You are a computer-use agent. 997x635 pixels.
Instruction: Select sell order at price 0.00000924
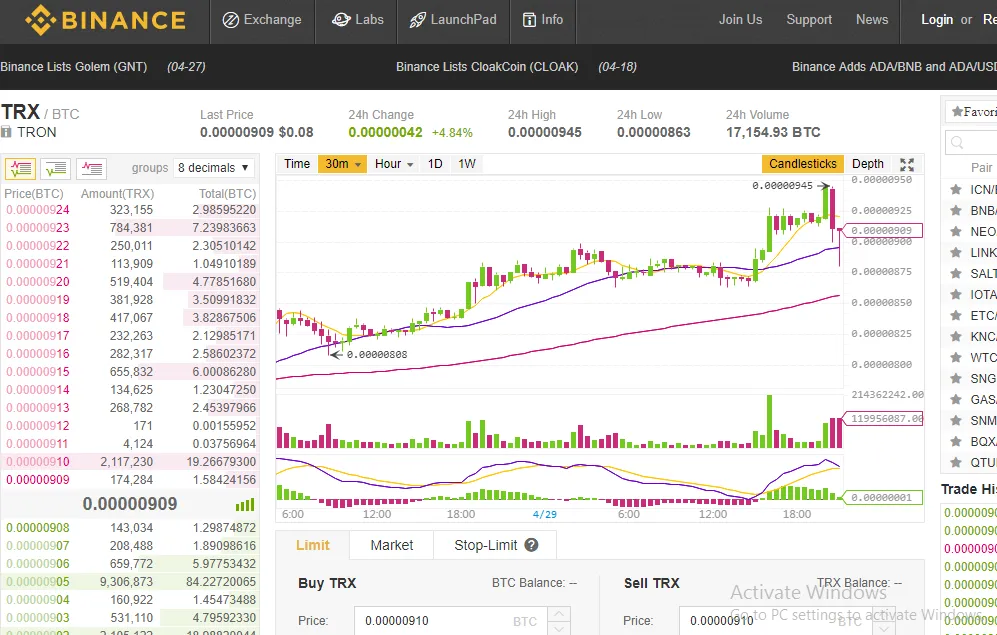pyautogui.click(x=130, y=210)
